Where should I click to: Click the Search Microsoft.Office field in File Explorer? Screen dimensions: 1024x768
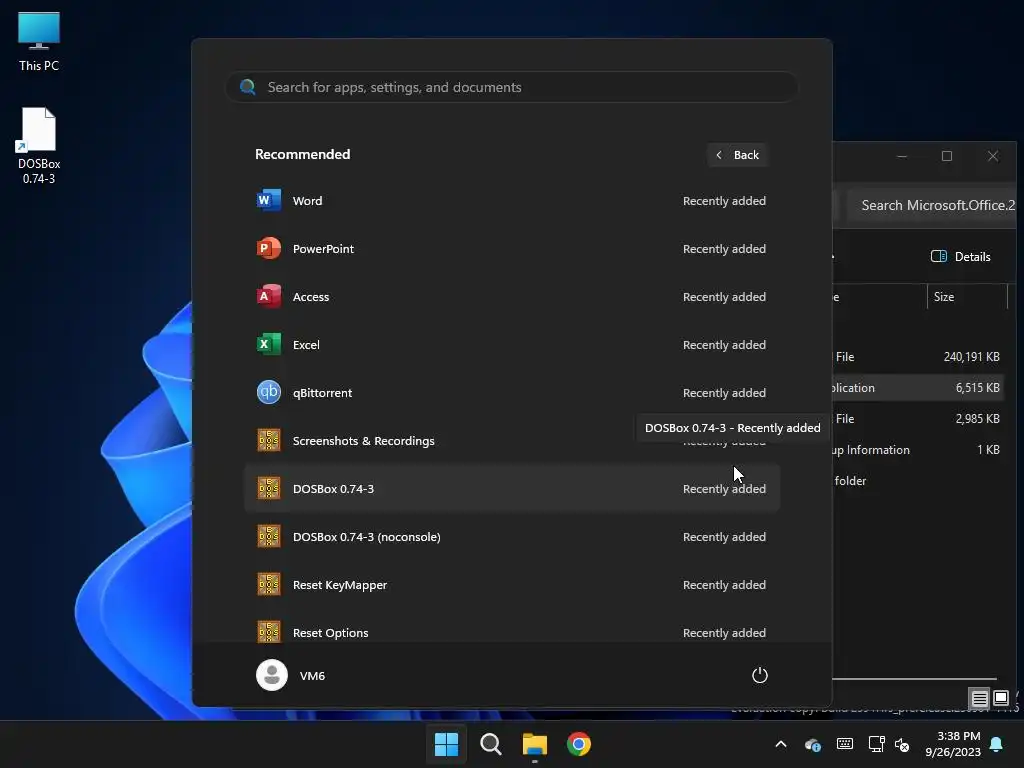click(933, 205)
